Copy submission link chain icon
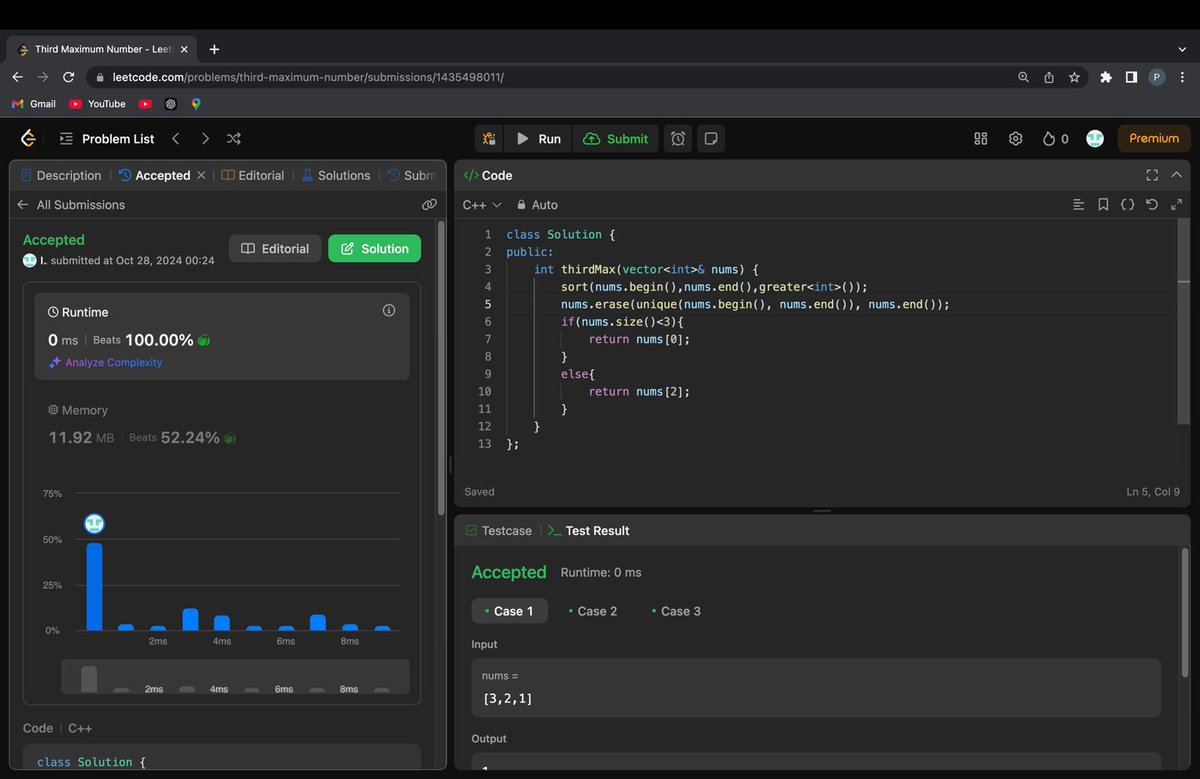 coord(429,204)
